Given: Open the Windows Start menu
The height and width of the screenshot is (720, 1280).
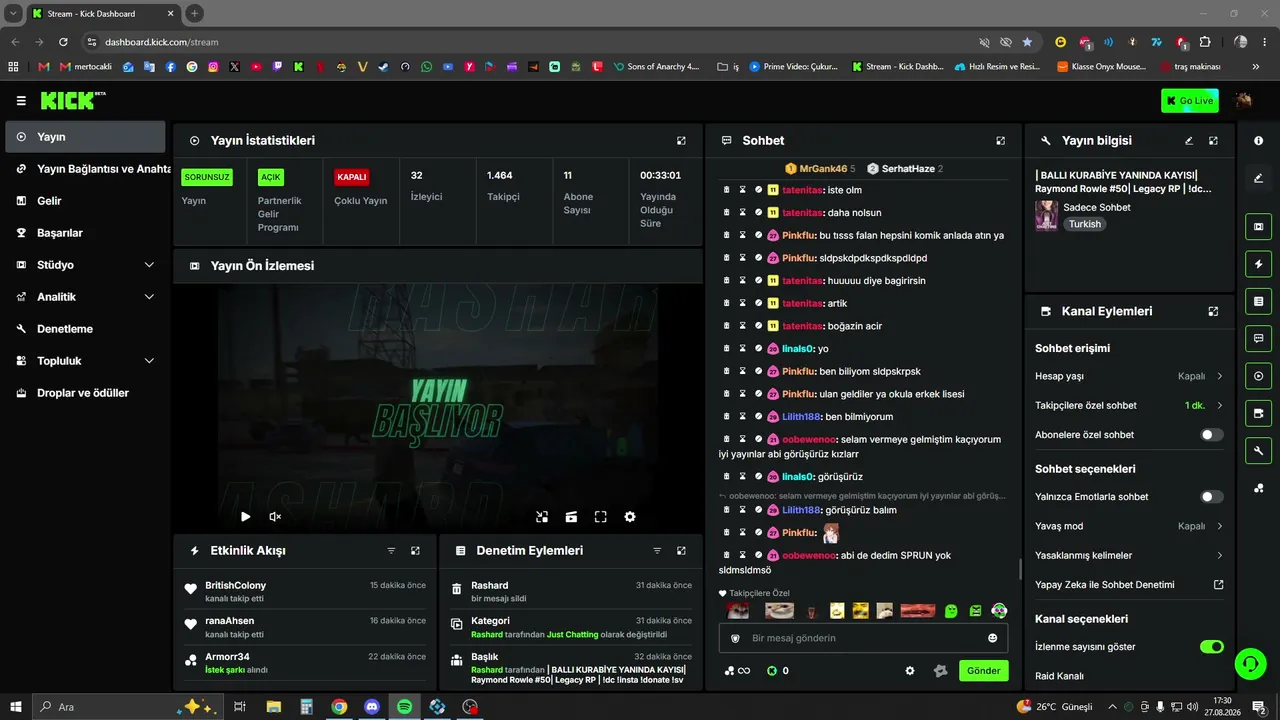Looking at the screenshot, I should pos(15,707).
